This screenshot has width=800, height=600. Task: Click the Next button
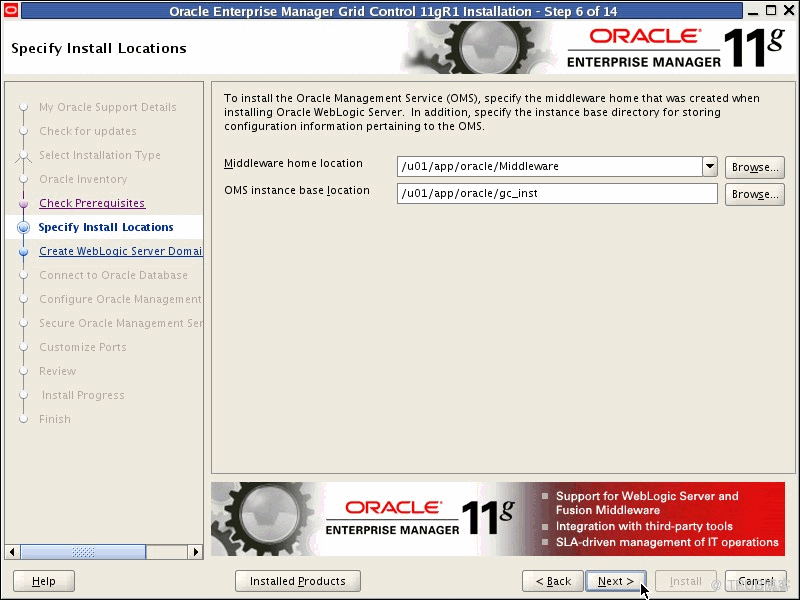click(x=616, y=581)
